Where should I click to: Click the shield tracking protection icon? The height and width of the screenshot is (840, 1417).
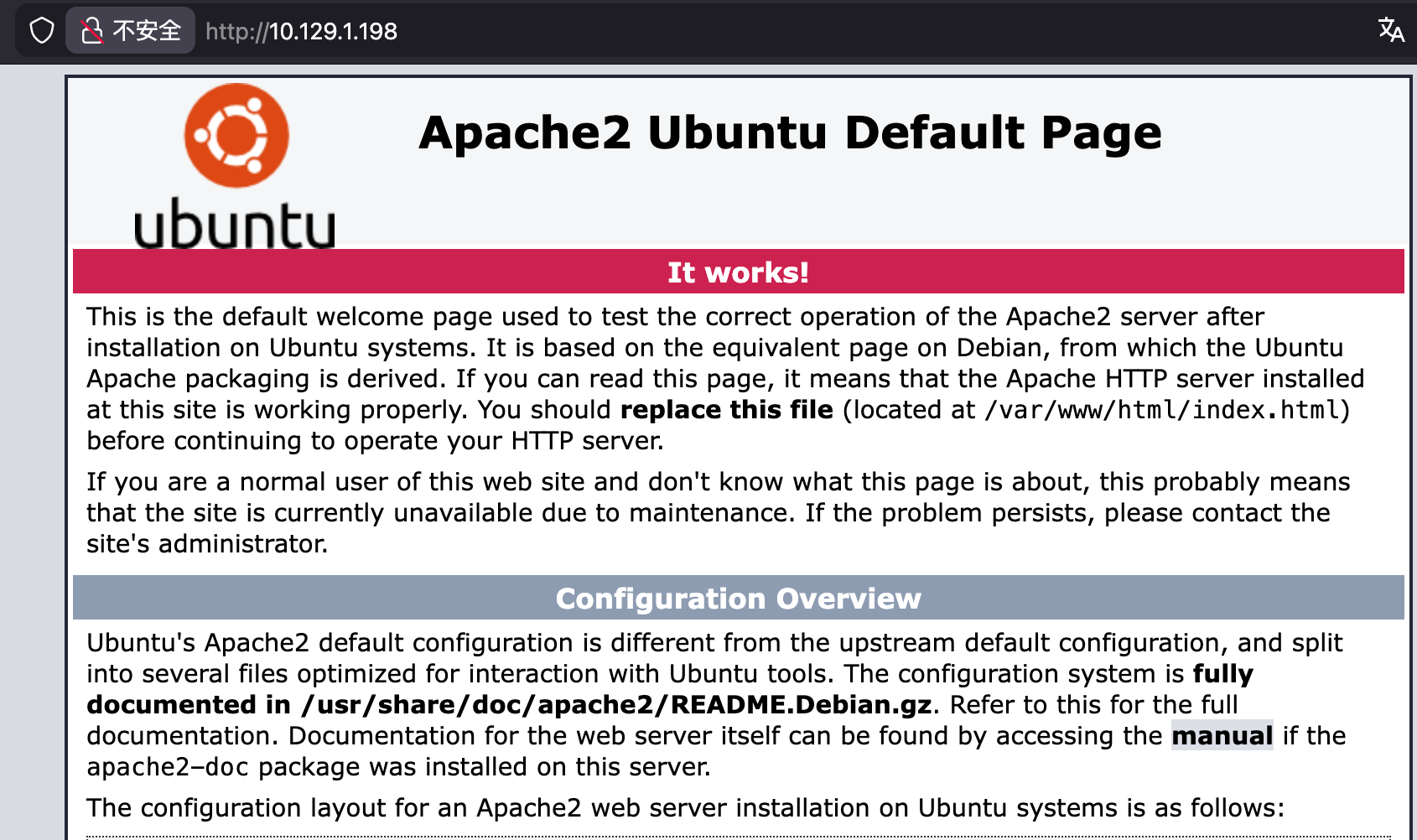tap(41, 31)
